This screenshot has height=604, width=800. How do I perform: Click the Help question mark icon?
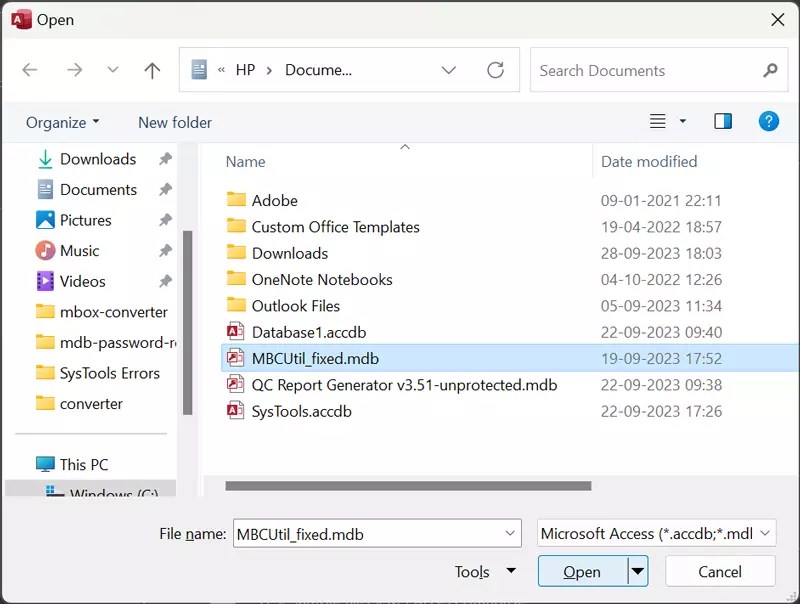[769, 121]
